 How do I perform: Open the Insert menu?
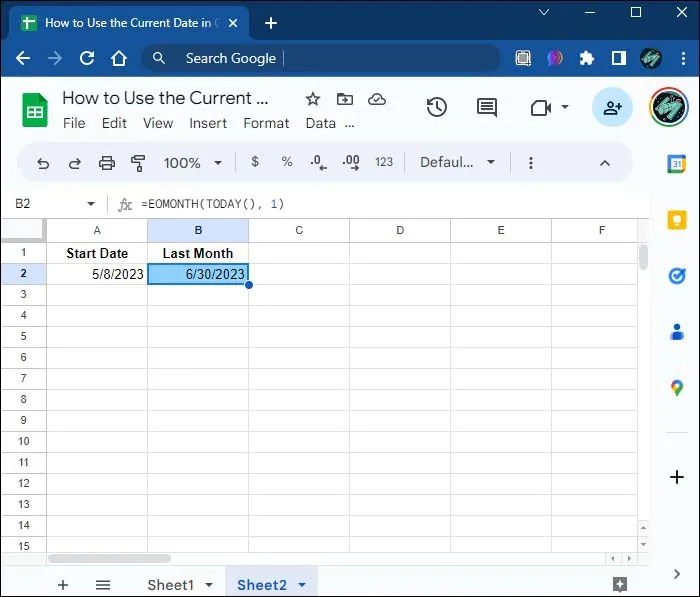coord(208,123)
